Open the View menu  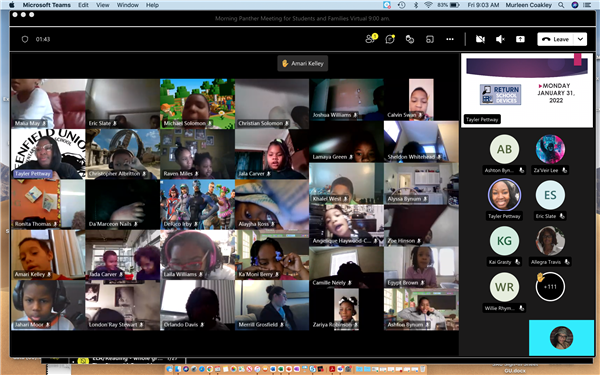(102, 5)
